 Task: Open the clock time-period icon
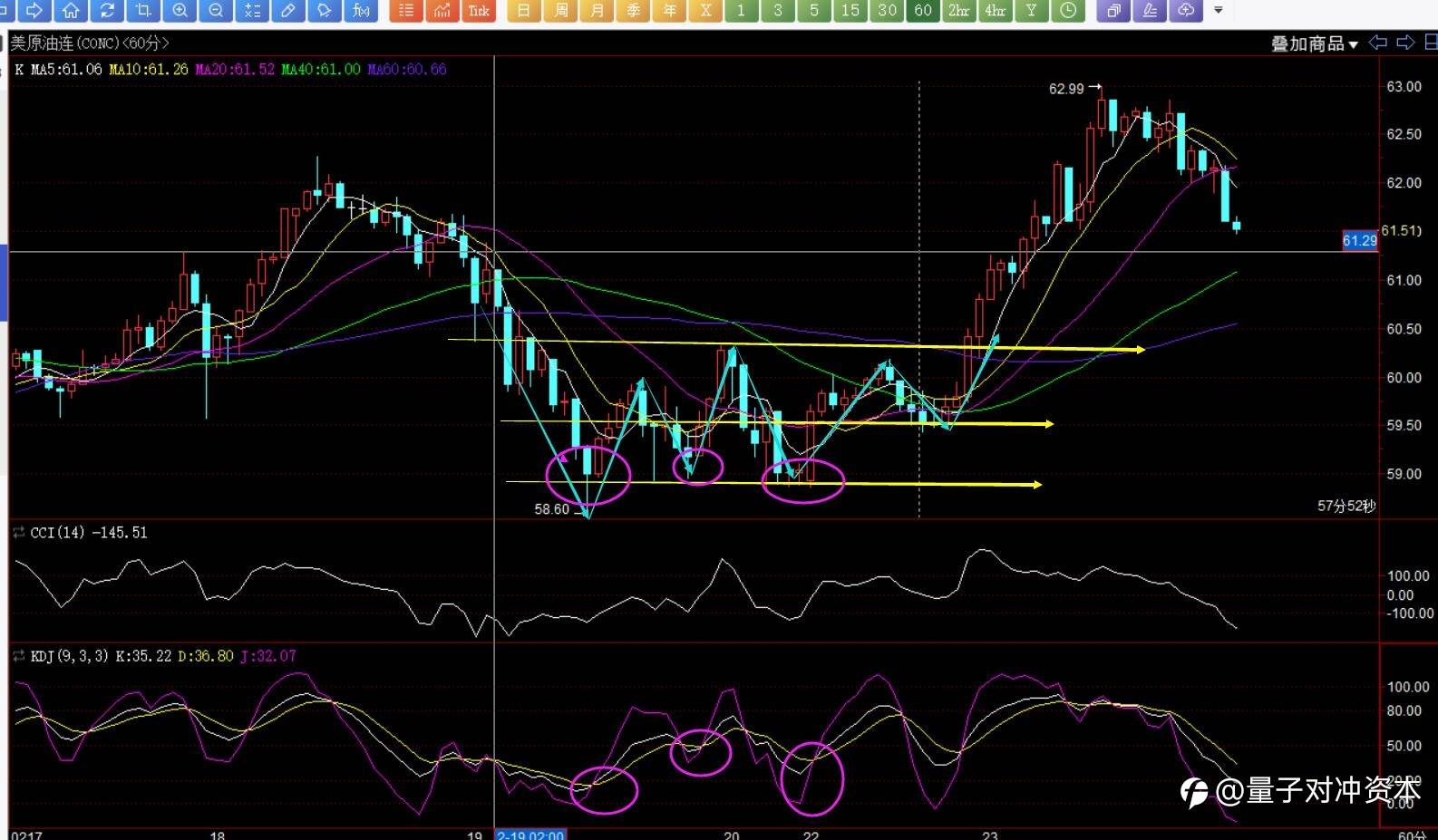pos(1068,10)
